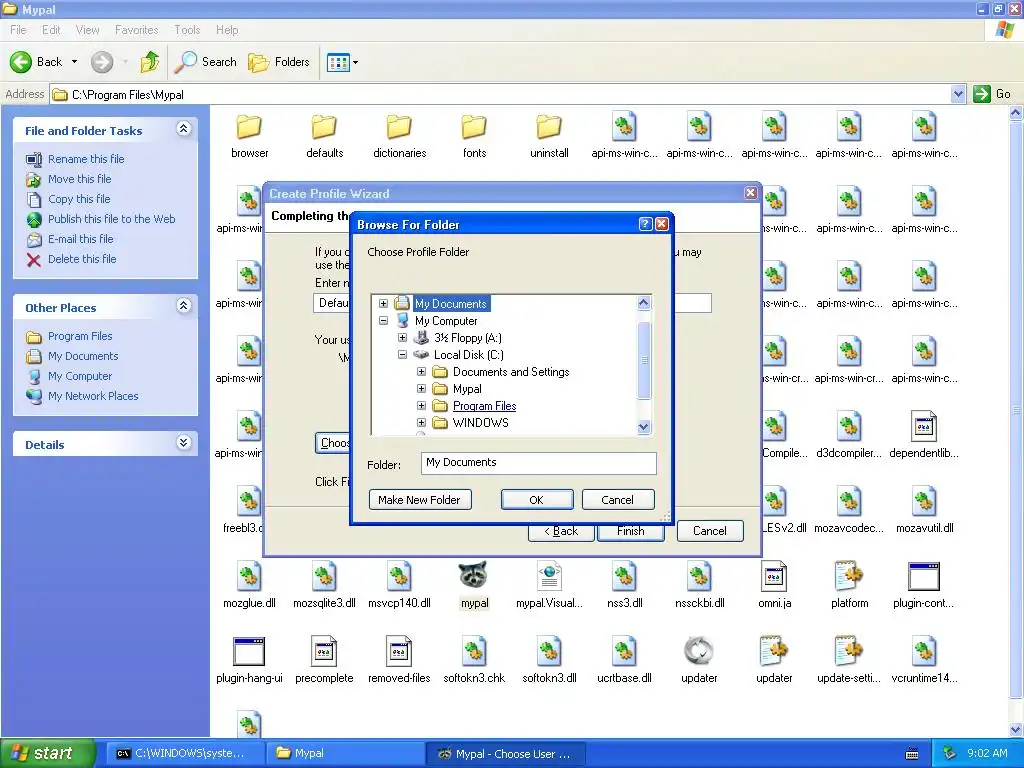Select the vcruntime14... file icon
This screenshot has width=1024, height=768.
(x=924, y=651)
